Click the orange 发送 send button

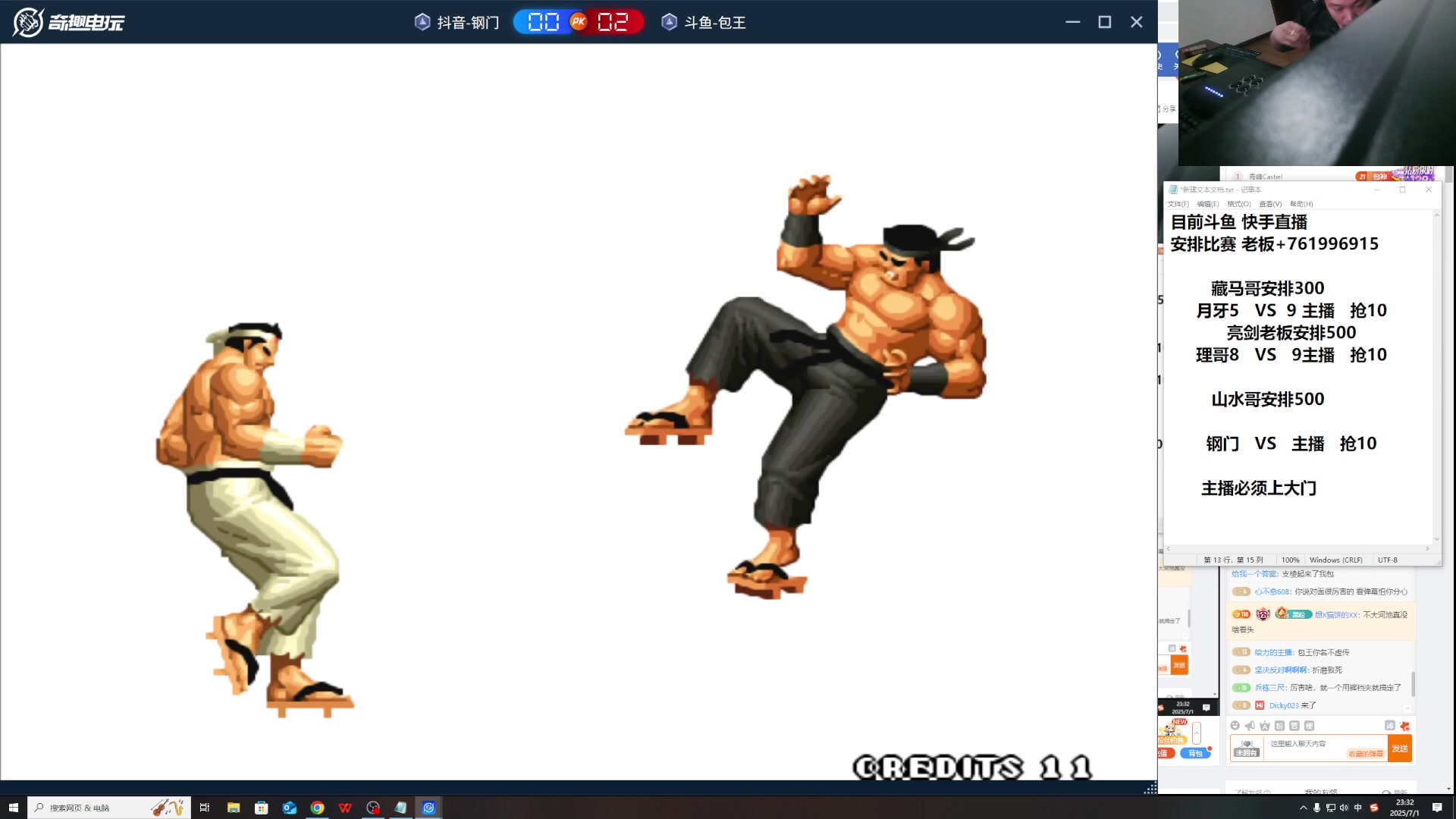point(1400,748)
